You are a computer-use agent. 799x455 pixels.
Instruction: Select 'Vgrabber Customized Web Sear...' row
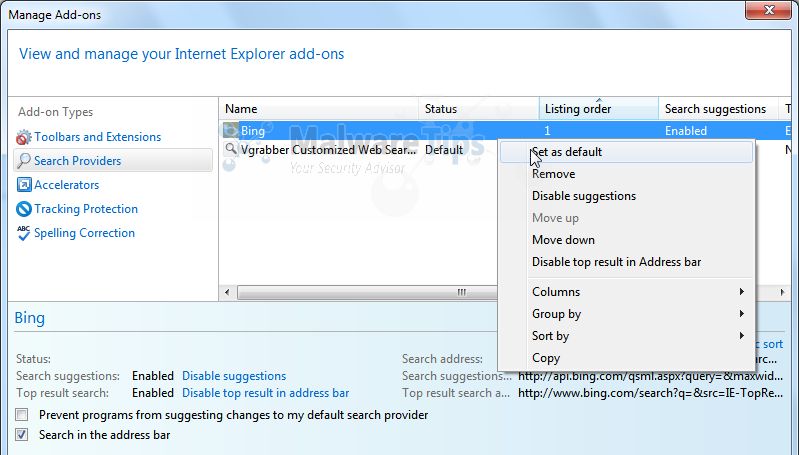click(x=328, y=150)
